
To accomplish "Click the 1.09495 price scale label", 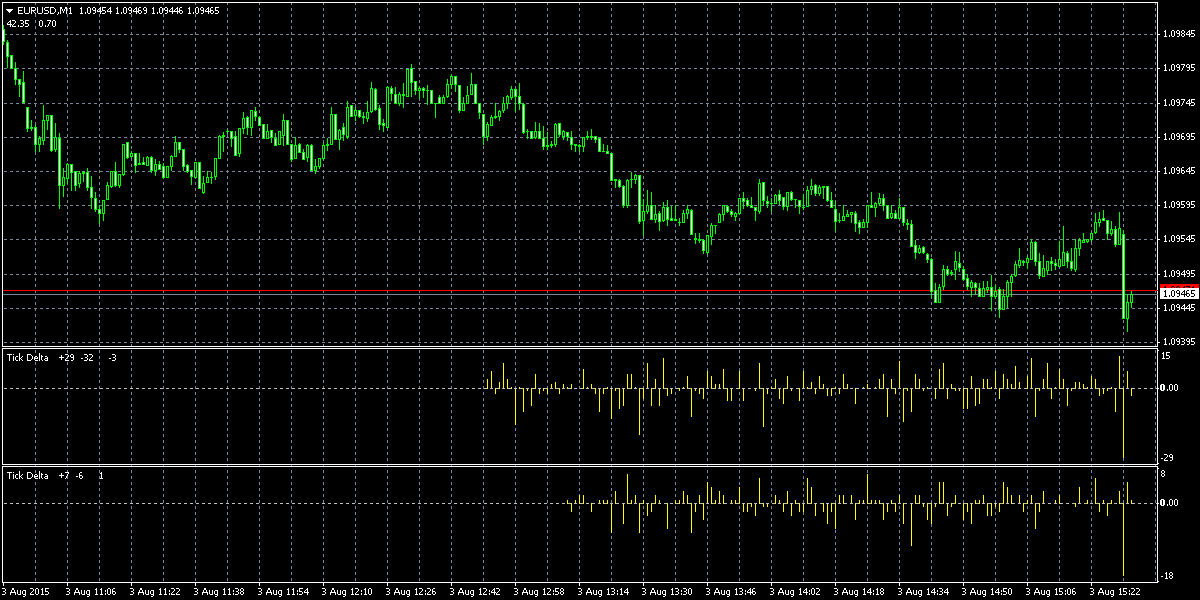I will (x=1180, y=273).
